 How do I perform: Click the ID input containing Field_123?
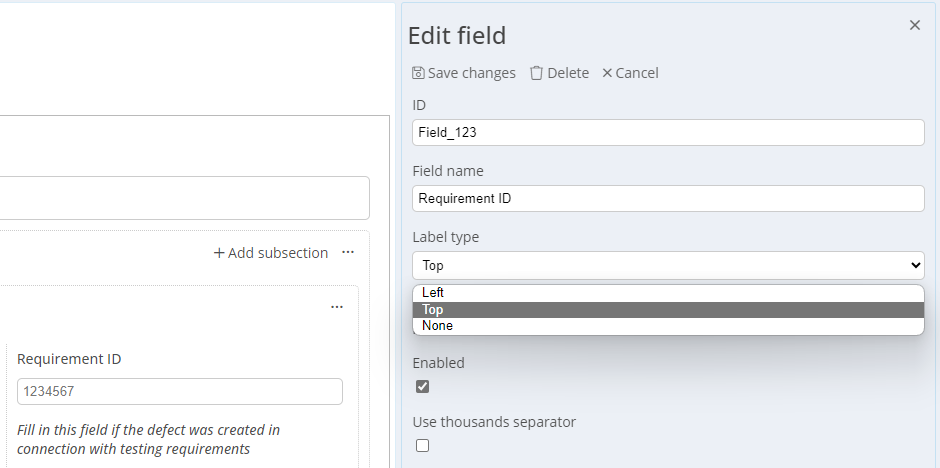668,132
